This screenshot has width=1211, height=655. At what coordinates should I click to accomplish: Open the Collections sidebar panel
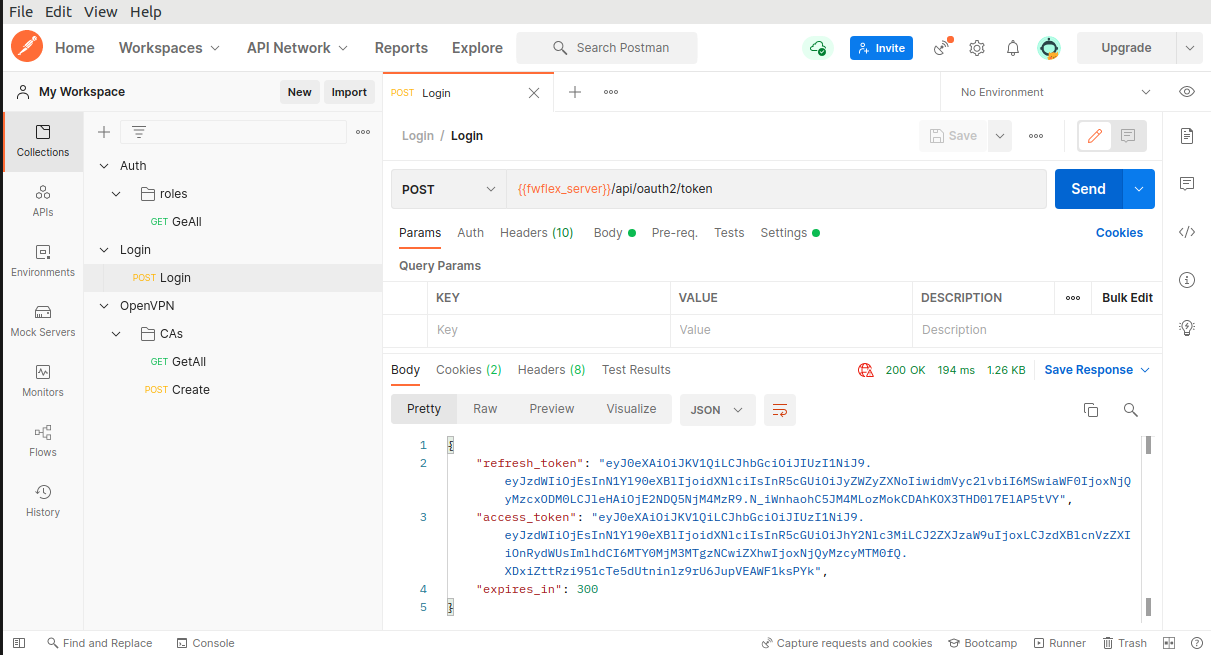pyautogui.click(x=43, y=141)
